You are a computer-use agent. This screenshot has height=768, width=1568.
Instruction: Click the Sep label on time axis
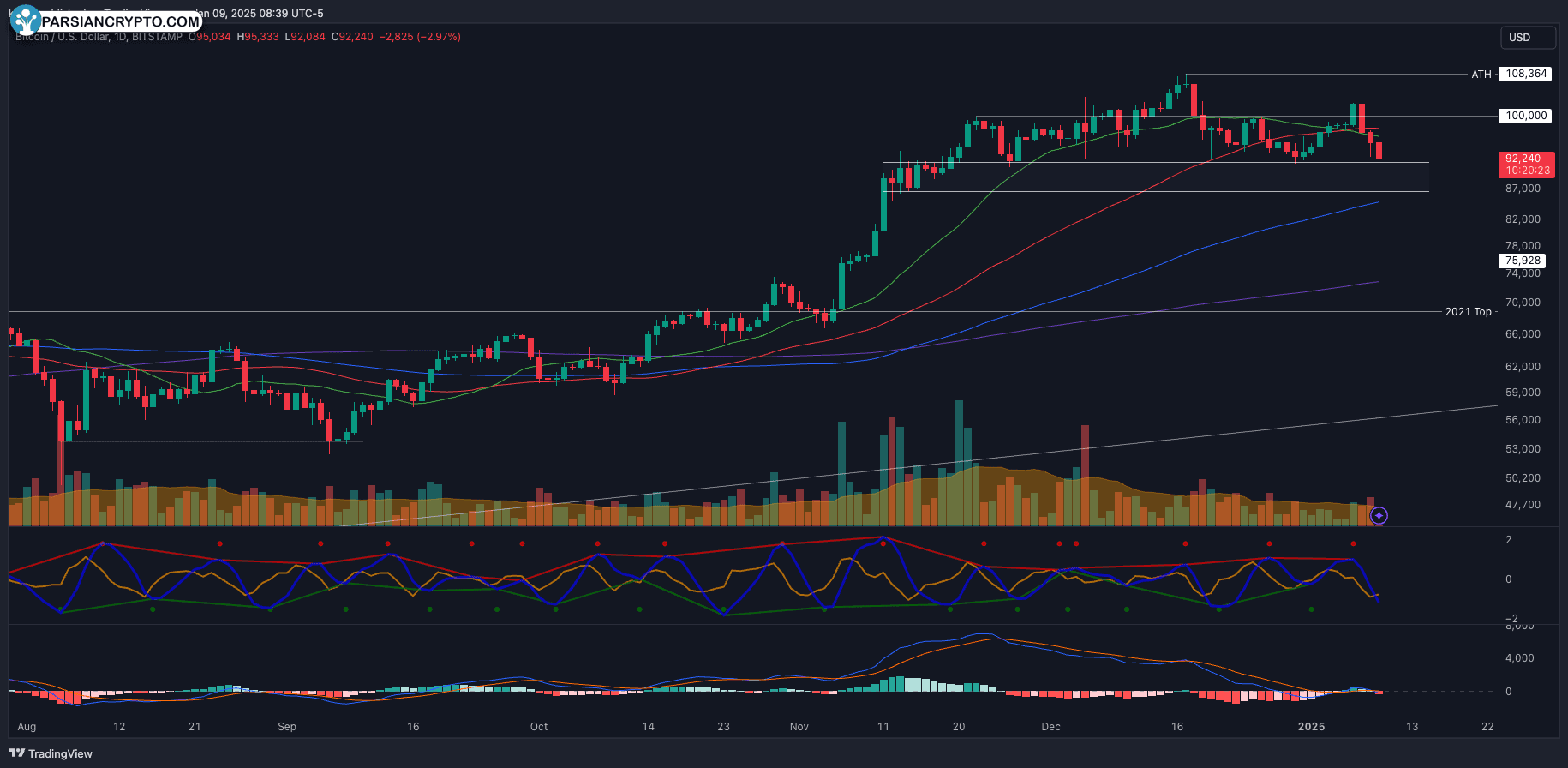coord(287,727)
